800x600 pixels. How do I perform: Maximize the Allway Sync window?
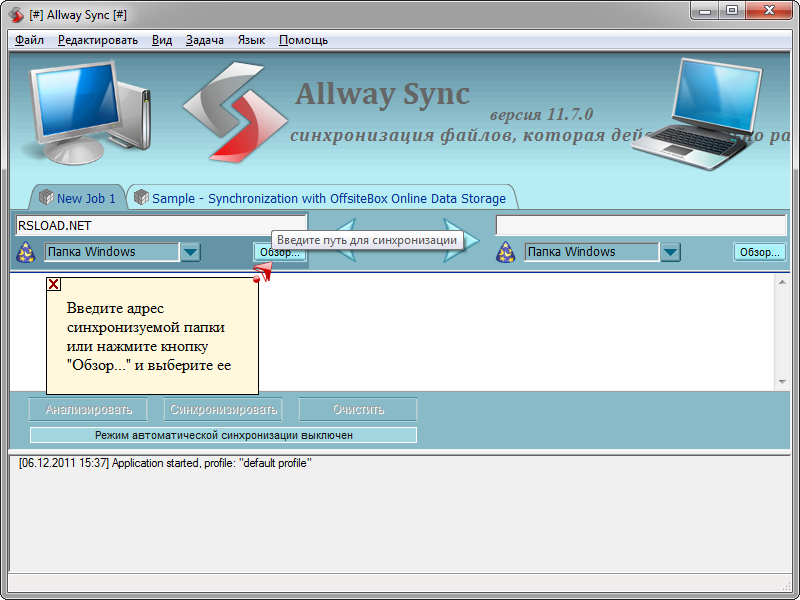pyautogui.click(x=732, y=11)
